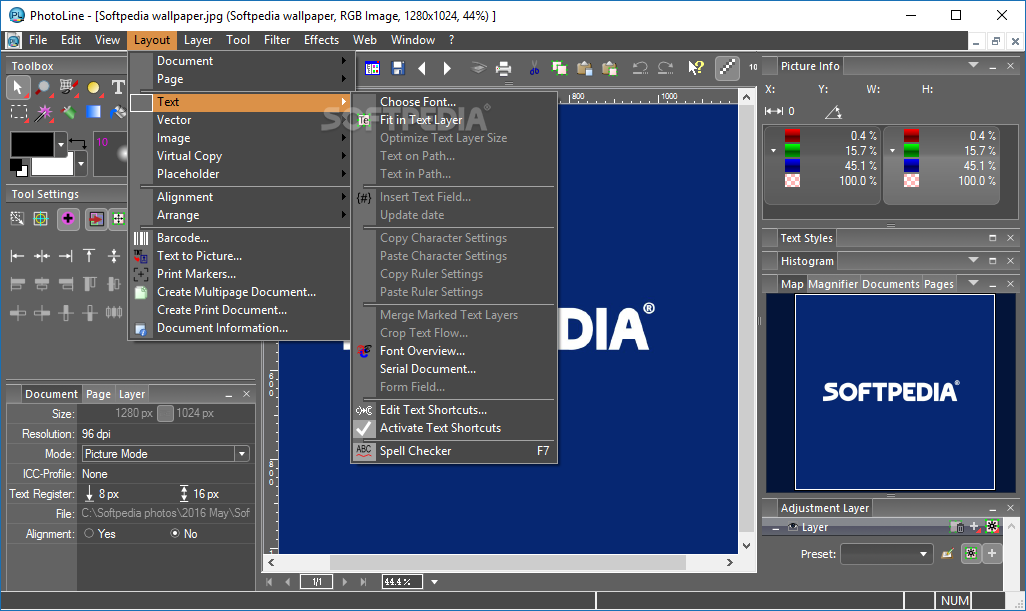This screenshot has width=1026, height=611.
Task: Select the Yes radio button for Alignment
Action: [x=89, y=533]
